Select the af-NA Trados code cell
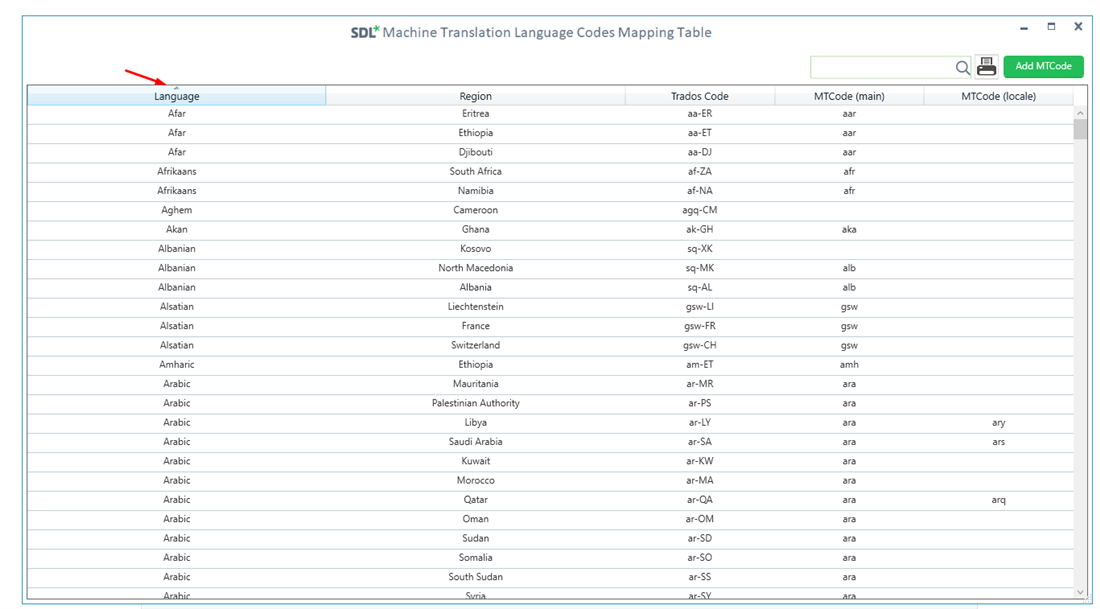The height and width of the screenshot is (609, 1100). (x=699, y=191)
